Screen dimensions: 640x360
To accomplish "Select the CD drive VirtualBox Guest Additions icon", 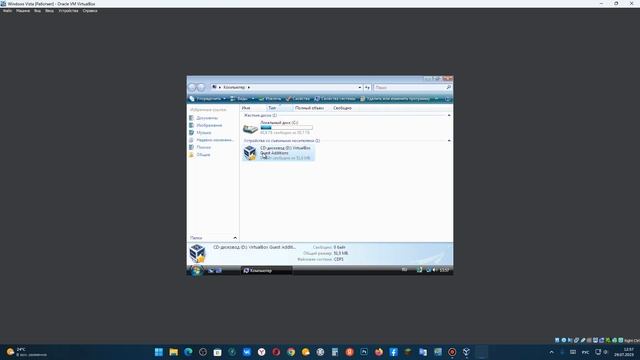I will pos(250,153).
